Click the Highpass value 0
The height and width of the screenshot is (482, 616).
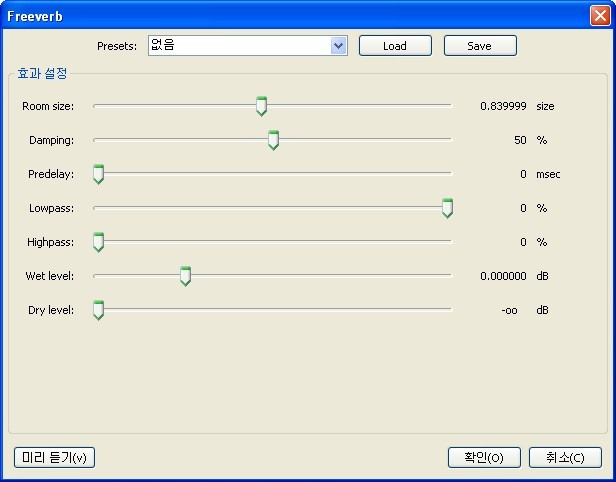[523, 242]
